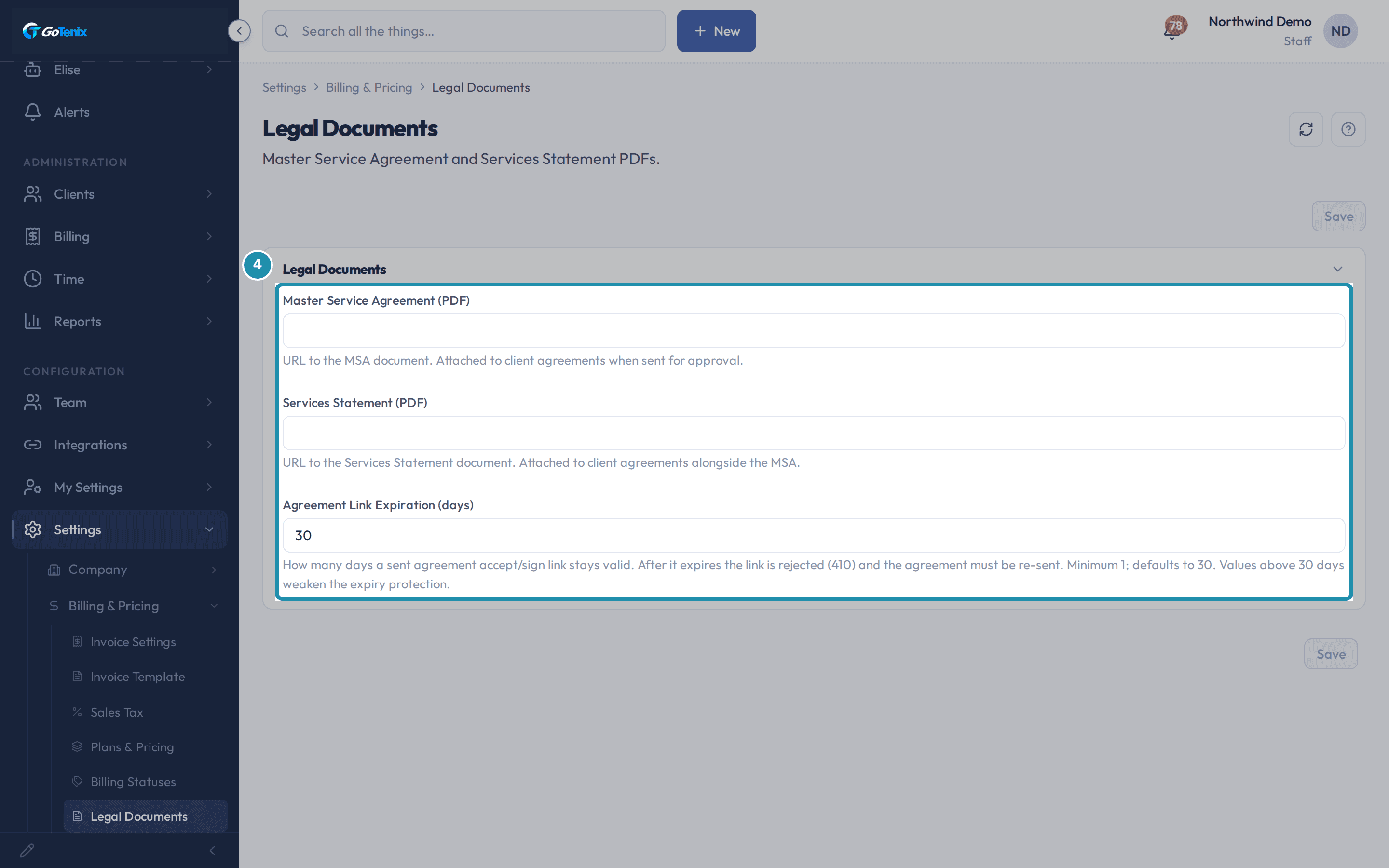The height and width of the screenshot is (868, 1389).
Task: Open the help question-mark icon
Action: [x=1348, y=129]
